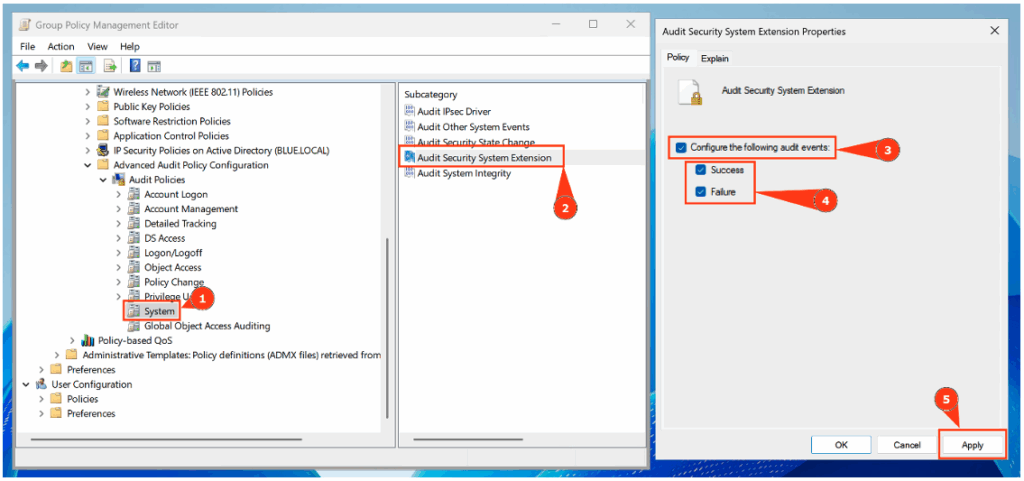Click the Show/Hide Action Pane icon
This screenshot has height=481, width=1024.
[x=154, y=66]
